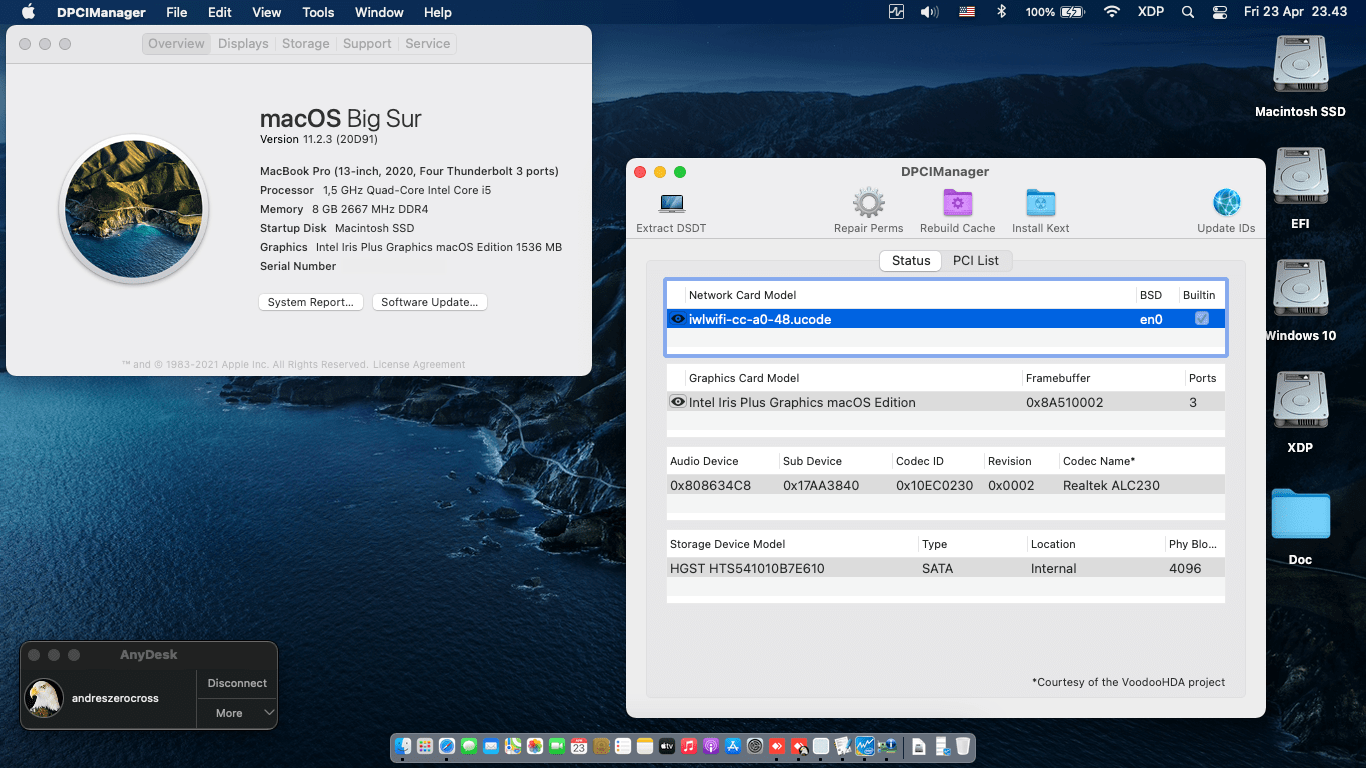Open Notes from the Dock
The width and height of the screenshot is (1366, 768).
pyautogui.click(x=645, y=746)
